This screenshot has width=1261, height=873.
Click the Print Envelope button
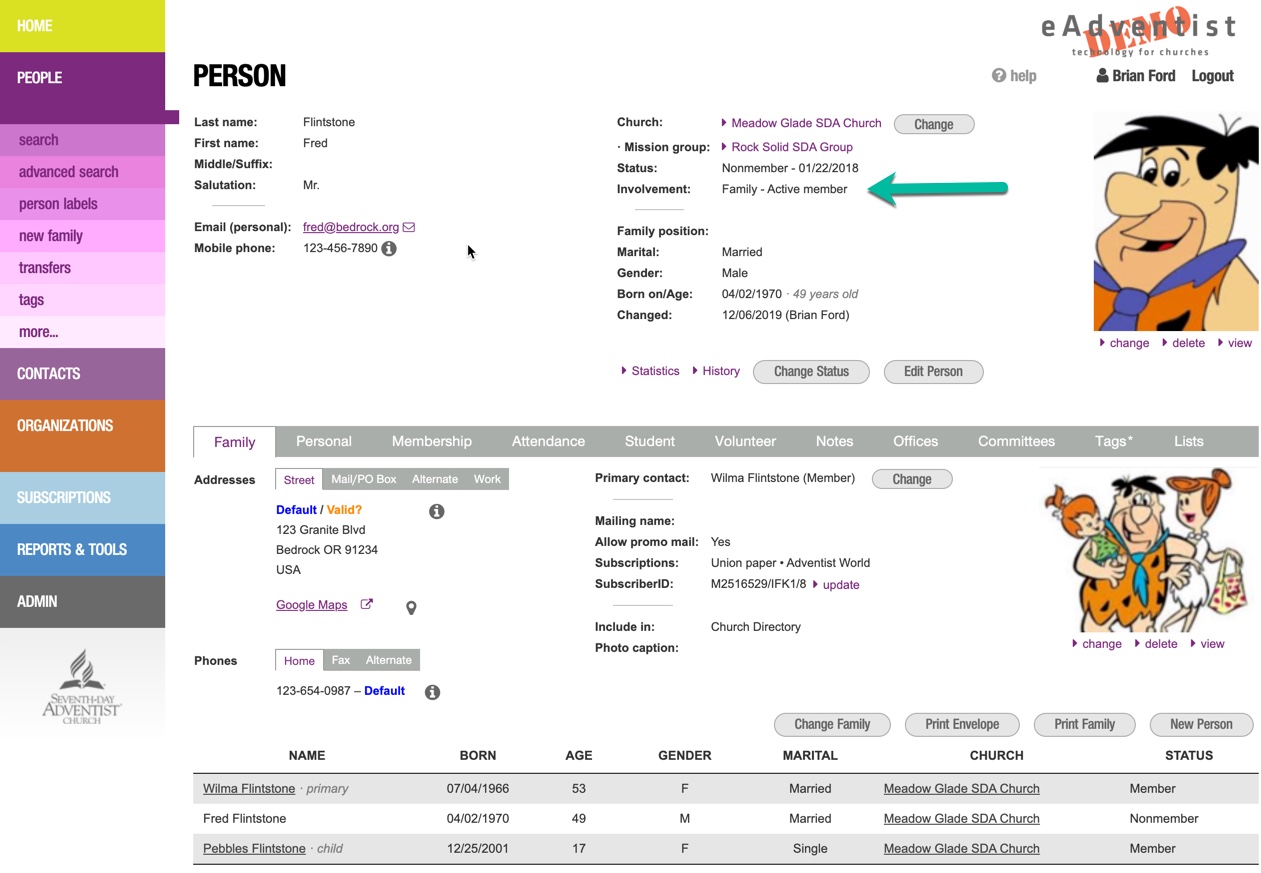[962, 724]
